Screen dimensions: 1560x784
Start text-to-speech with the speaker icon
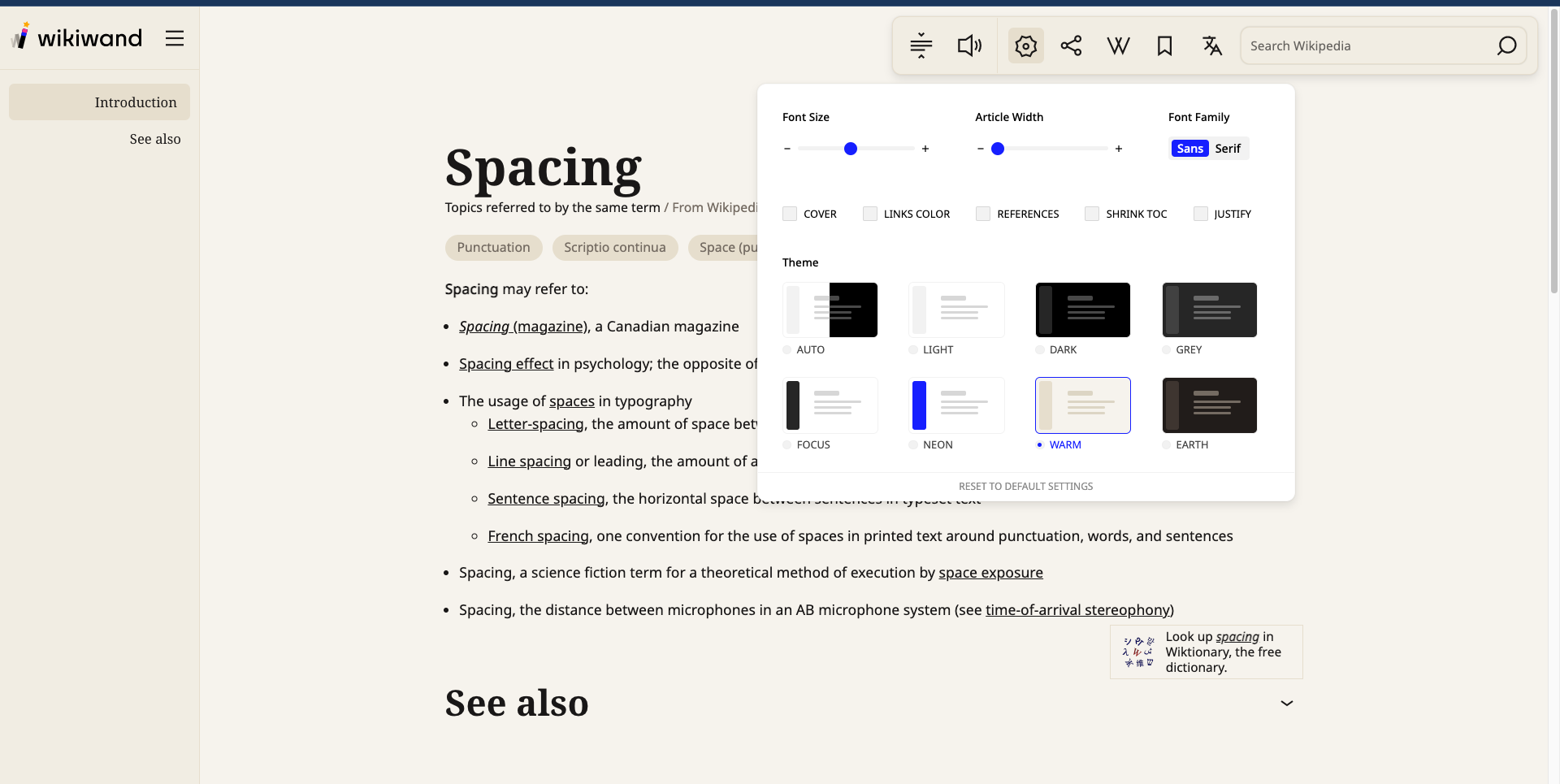pos(969,45)
